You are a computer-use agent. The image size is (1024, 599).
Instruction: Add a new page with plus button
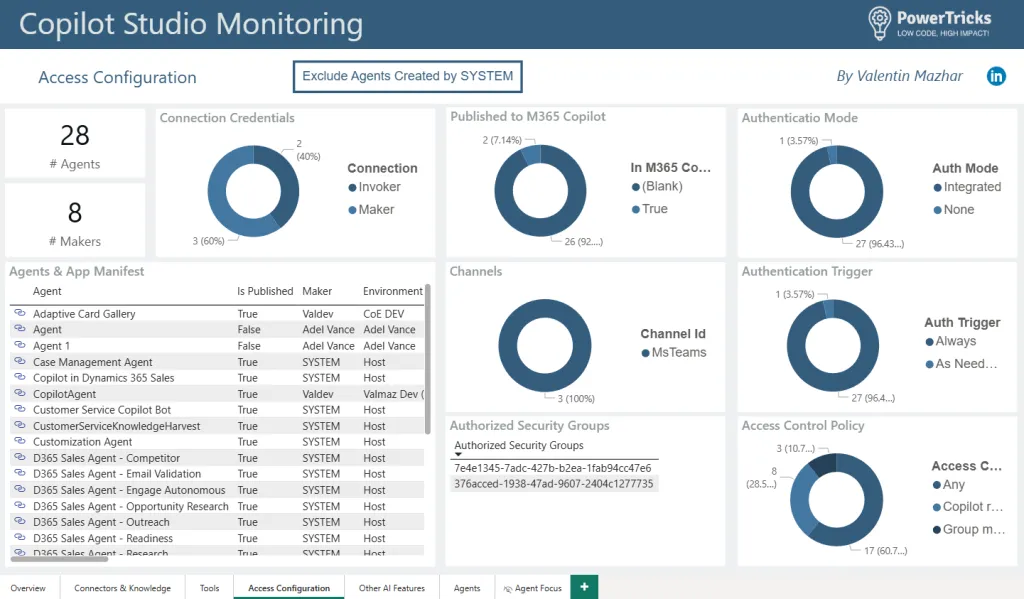tap(584, 587)
